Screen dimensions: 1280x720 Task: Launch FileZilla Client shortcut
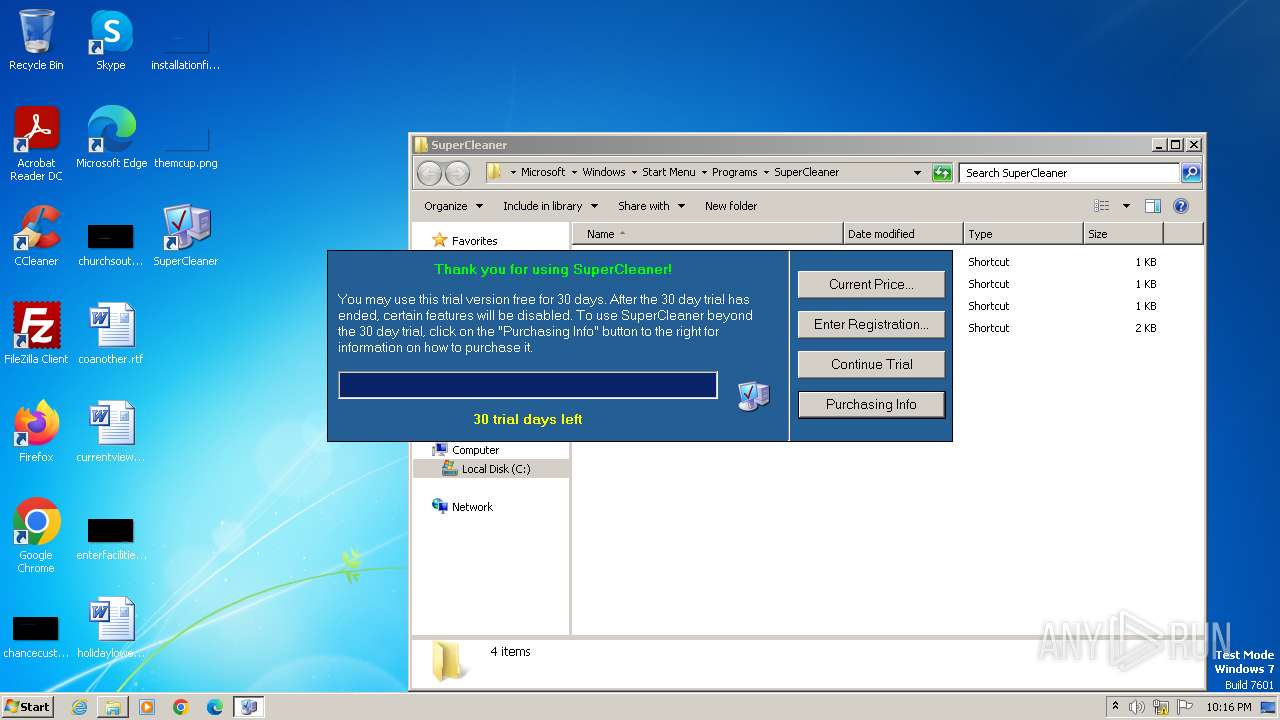coord(36,333)
